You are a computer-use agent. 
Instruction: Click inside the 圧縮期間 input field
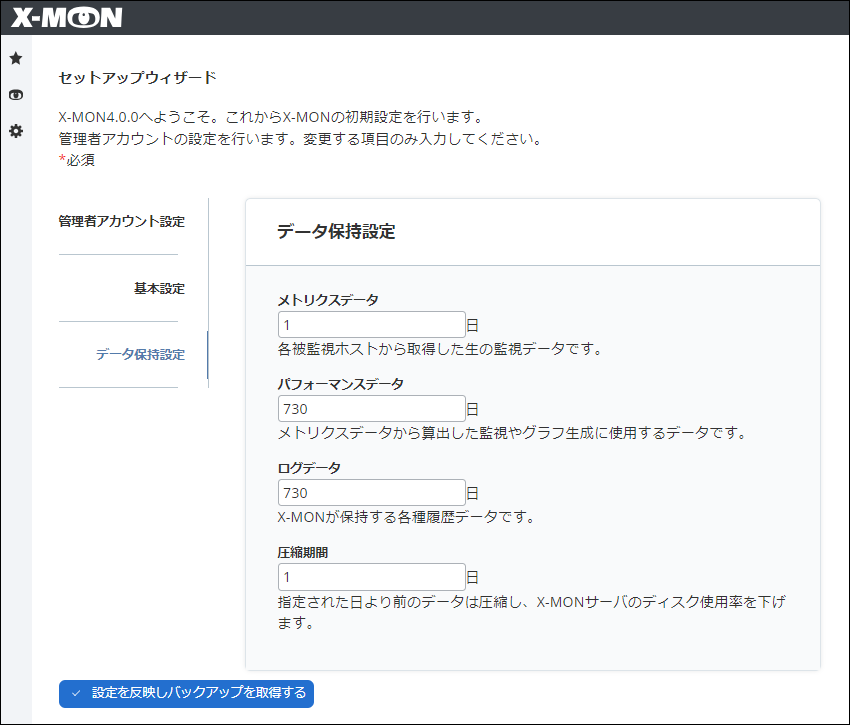(x=371, y=576)
